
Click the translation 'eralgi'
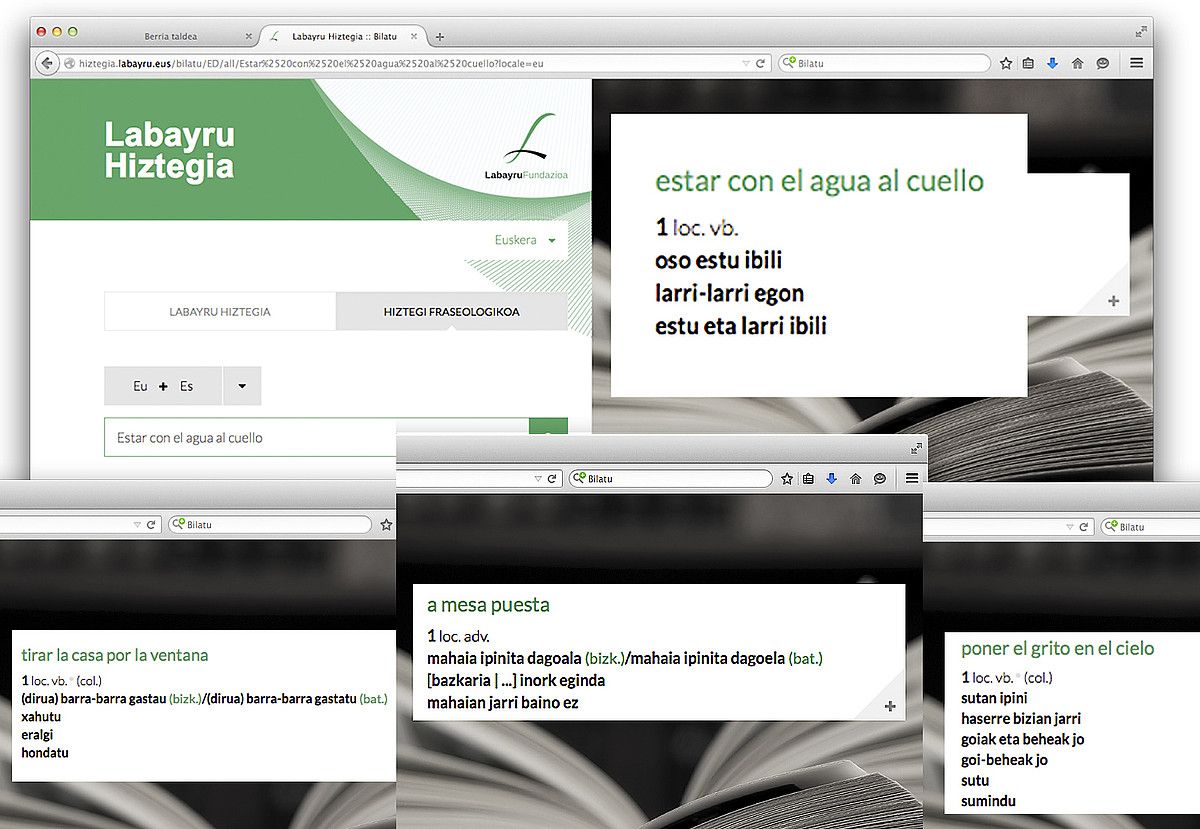[x=37, y=735]
